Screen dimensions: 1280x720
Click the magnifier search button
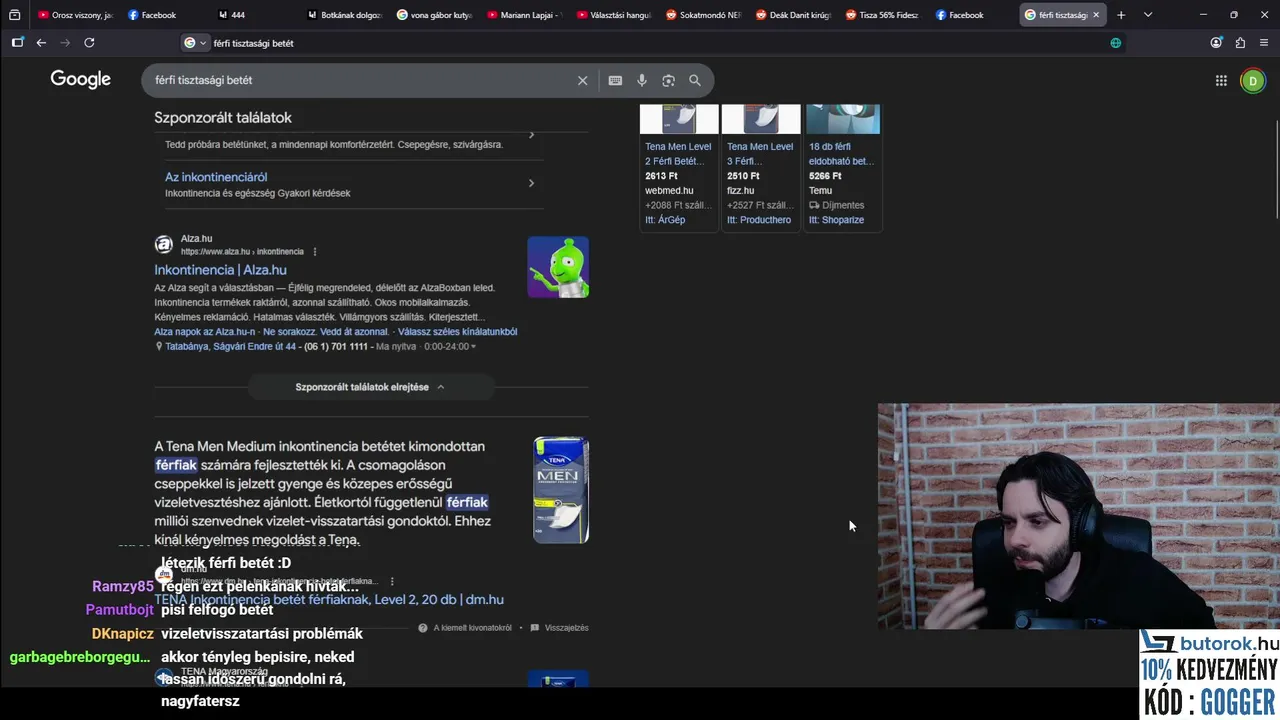point(695,80)
